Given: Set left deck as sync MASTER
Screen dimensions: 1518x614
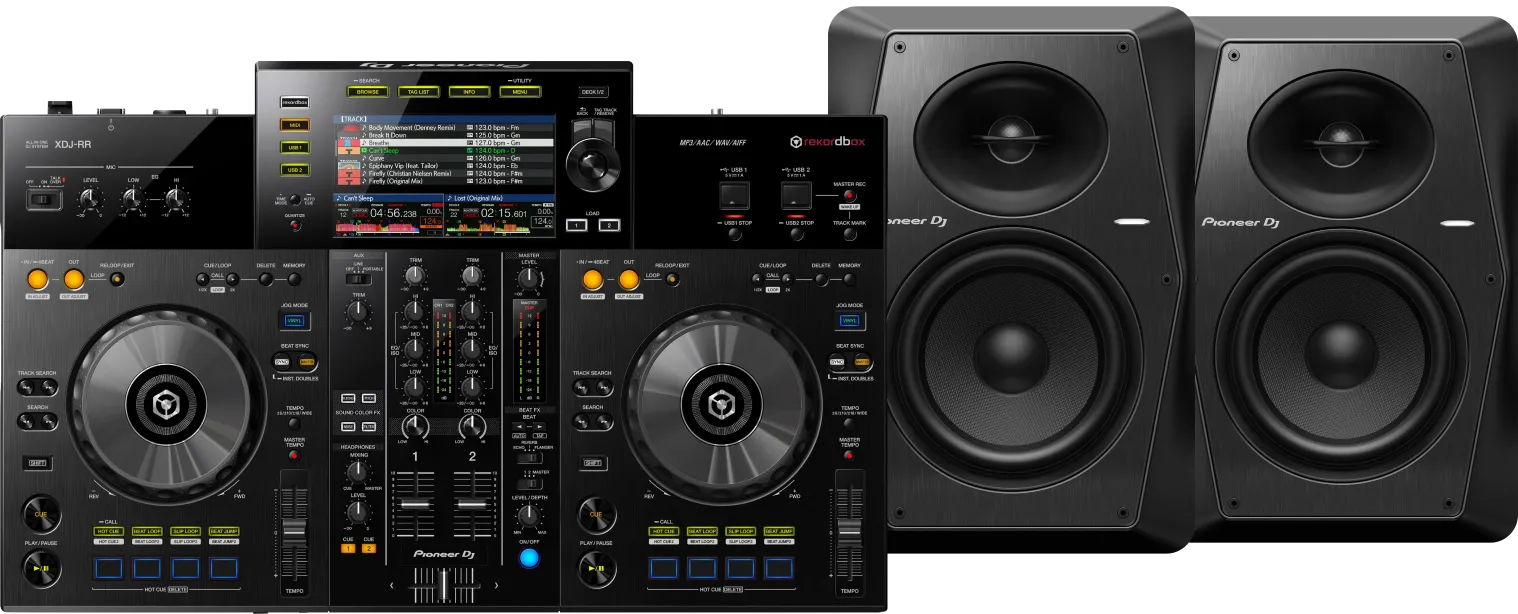Looking at the screenshot, I should (x=306, y=361).
